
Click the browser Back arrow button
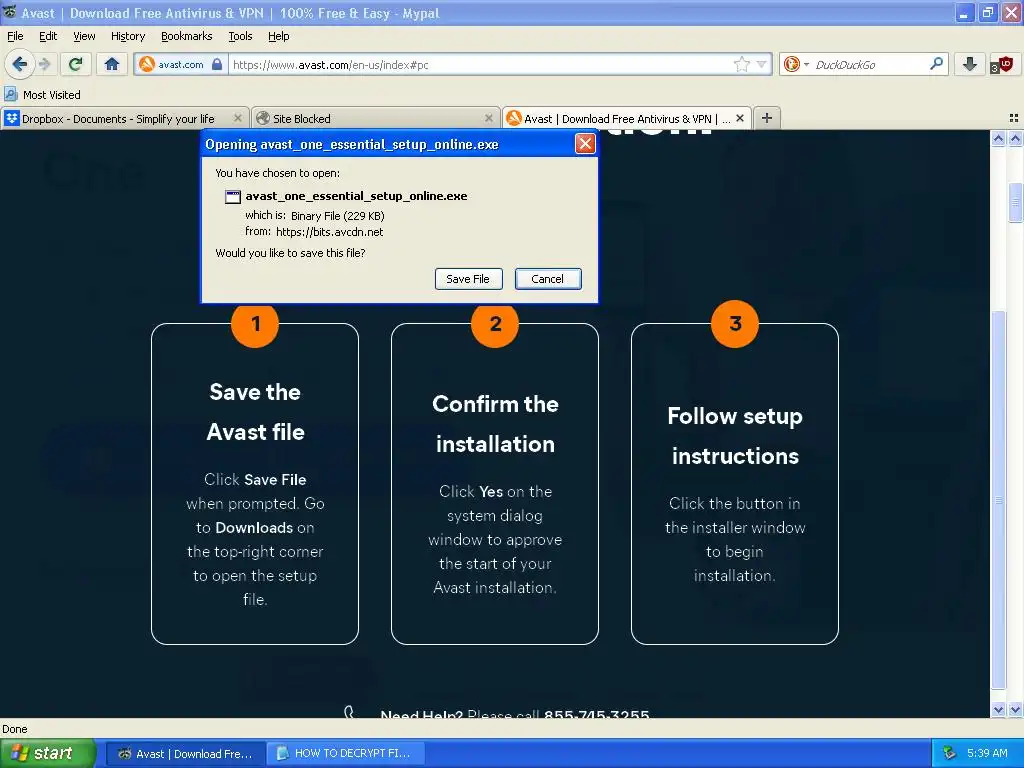click(20, 64)
